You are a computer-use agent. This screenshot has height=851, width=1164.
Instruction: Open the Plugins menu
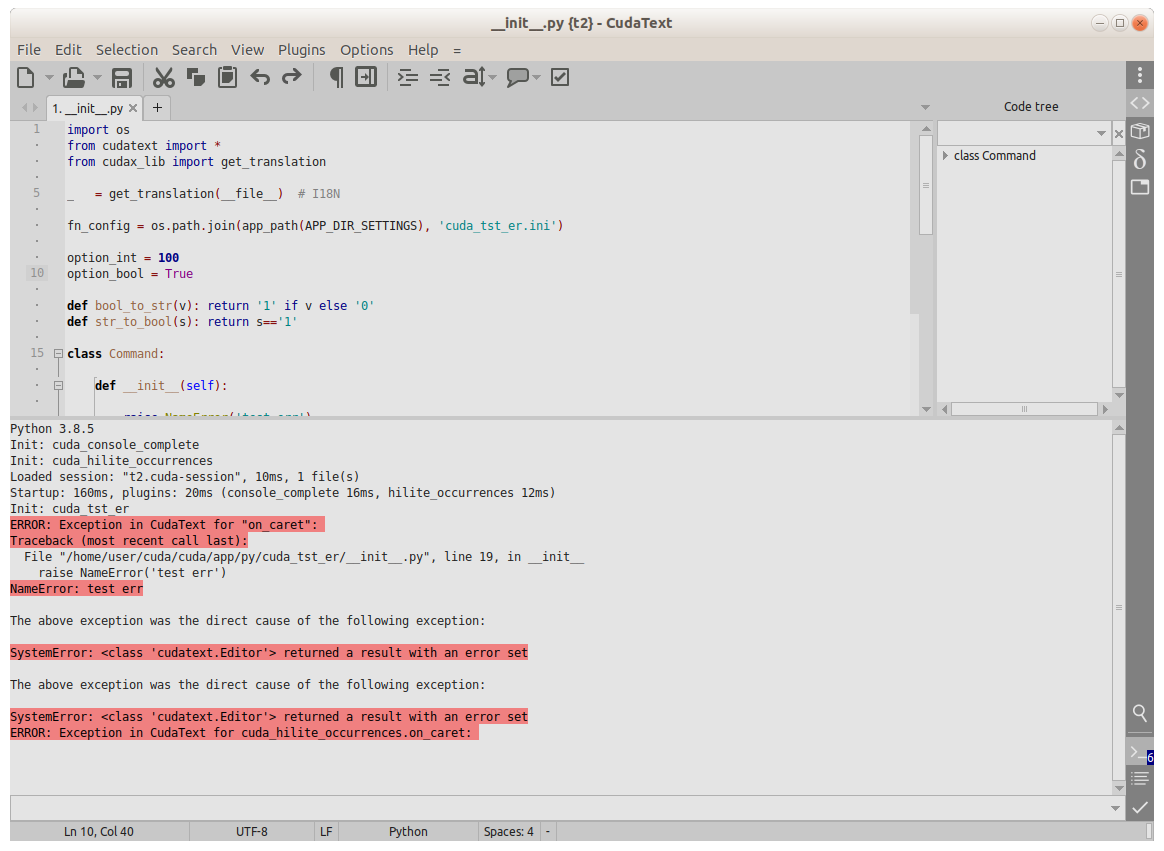(301, 50)
